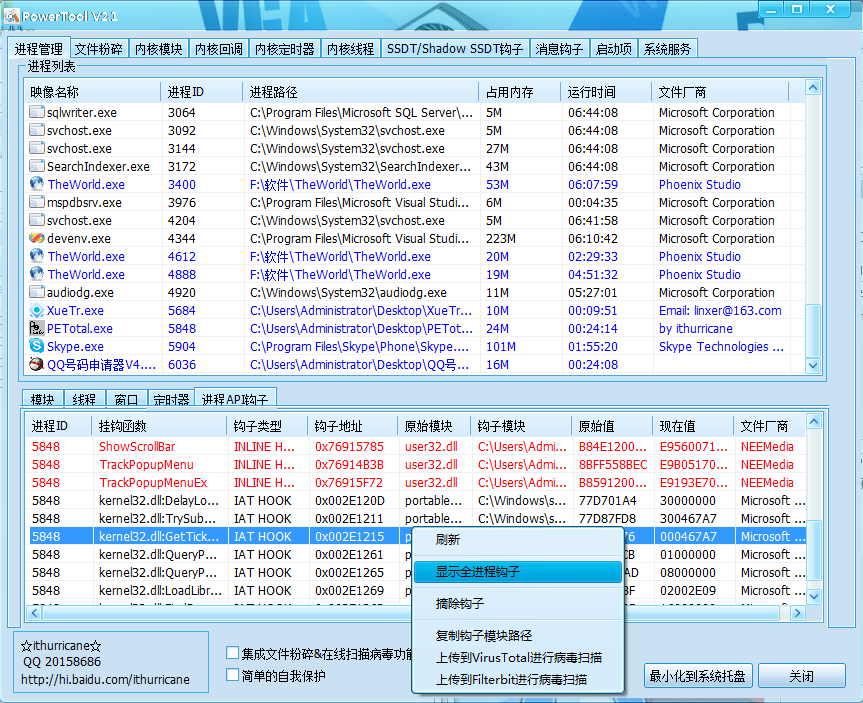
Task: Enable 简单的自我保护 checkbox
Action: point(232,675)
